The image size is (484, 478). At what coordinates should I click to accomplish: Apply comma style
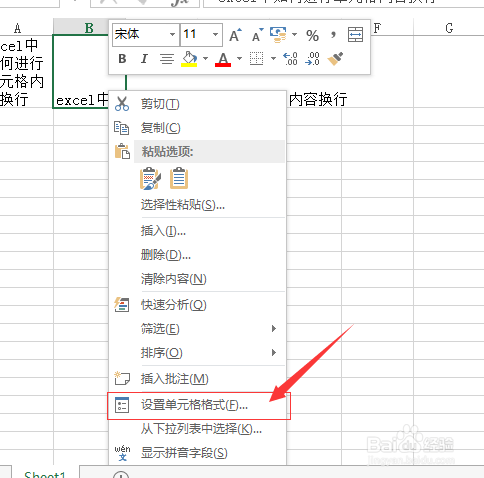(333, 35)
